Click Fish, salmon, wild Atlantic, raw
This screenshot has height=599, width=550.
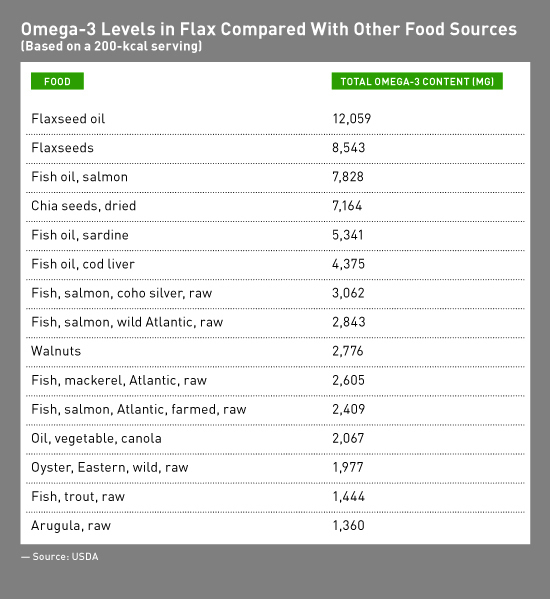coord(127,322)
